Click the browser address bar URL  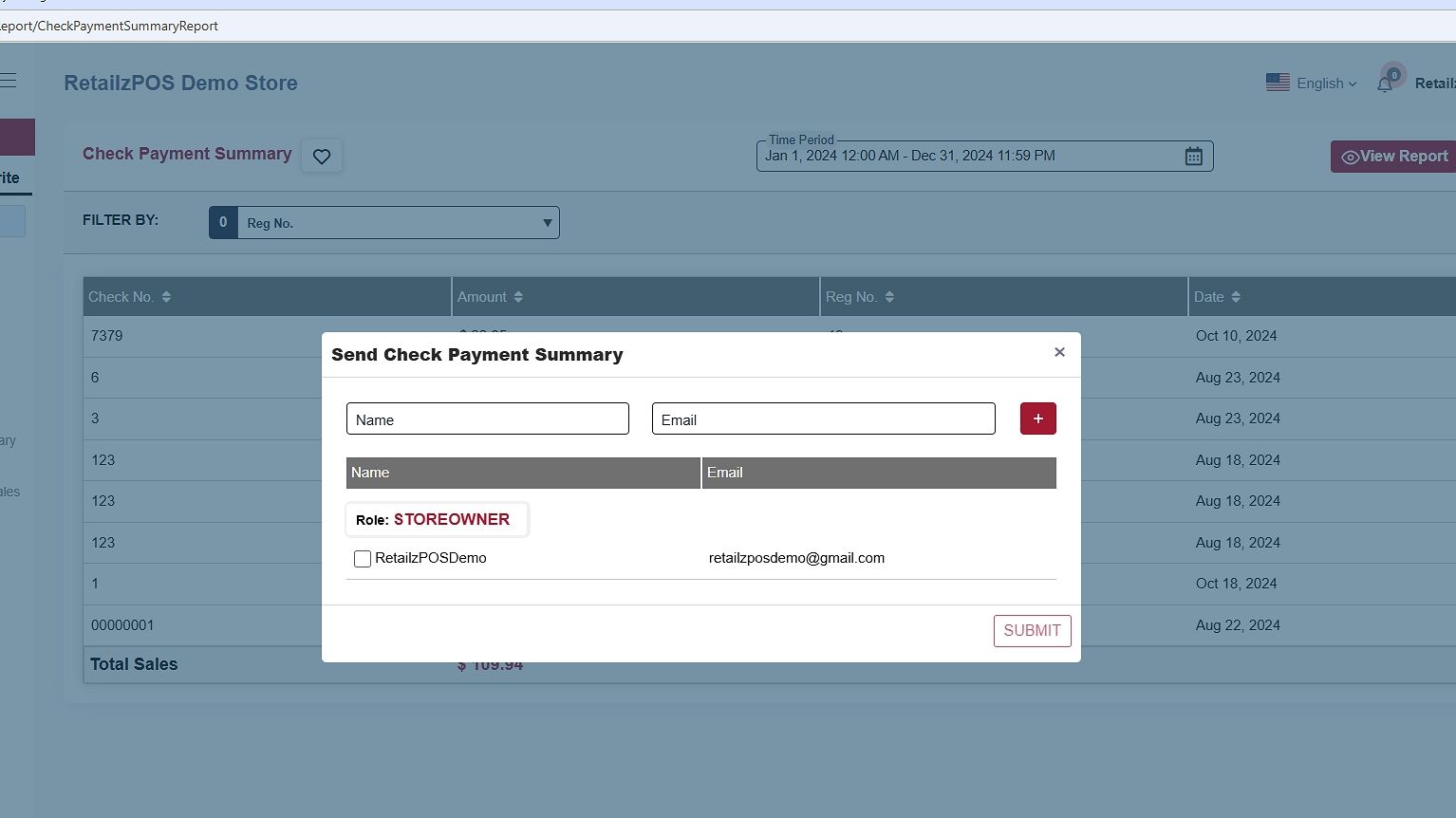coord(109,26)
